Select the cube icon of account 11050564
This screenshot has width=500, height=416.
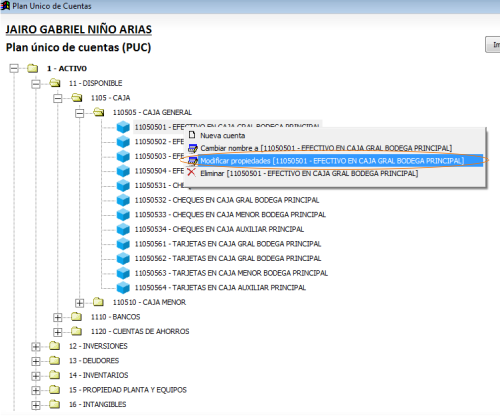pyautogui.click(x=123, y=288)
